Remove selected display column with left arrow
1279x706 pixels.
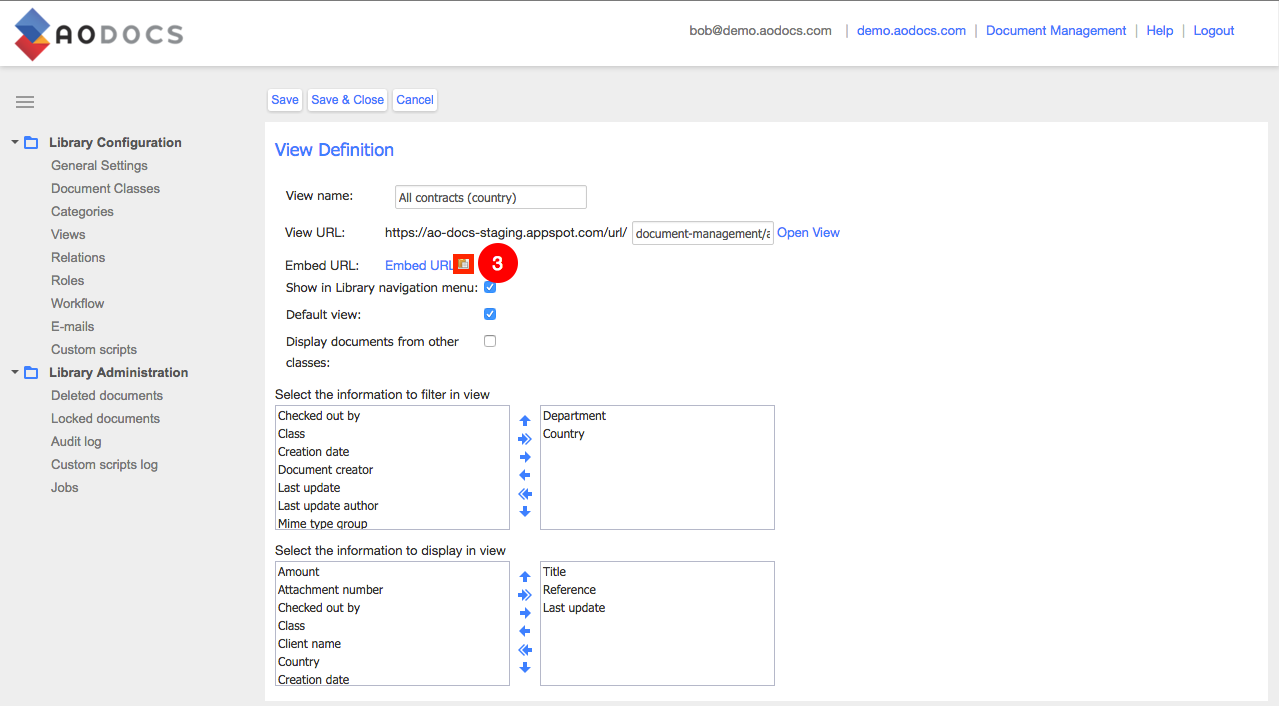pyautogui.click(x=525, y=631)
